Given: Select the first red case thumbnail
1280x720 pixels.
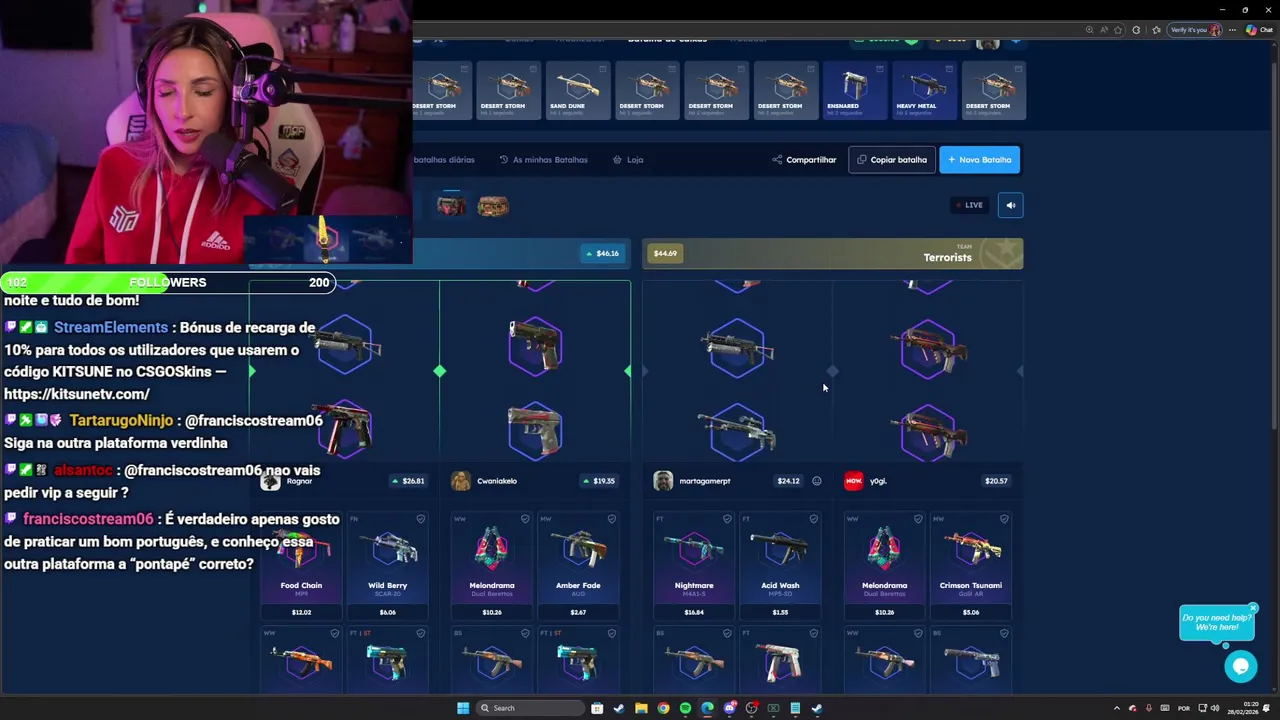Looking at the screenshot, I should point(451,206).
